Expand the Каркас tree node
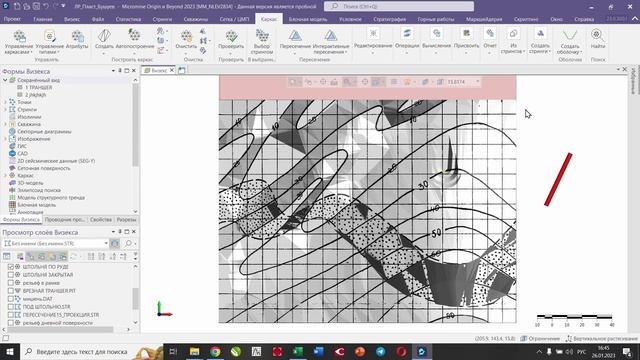 pos(5,176)
